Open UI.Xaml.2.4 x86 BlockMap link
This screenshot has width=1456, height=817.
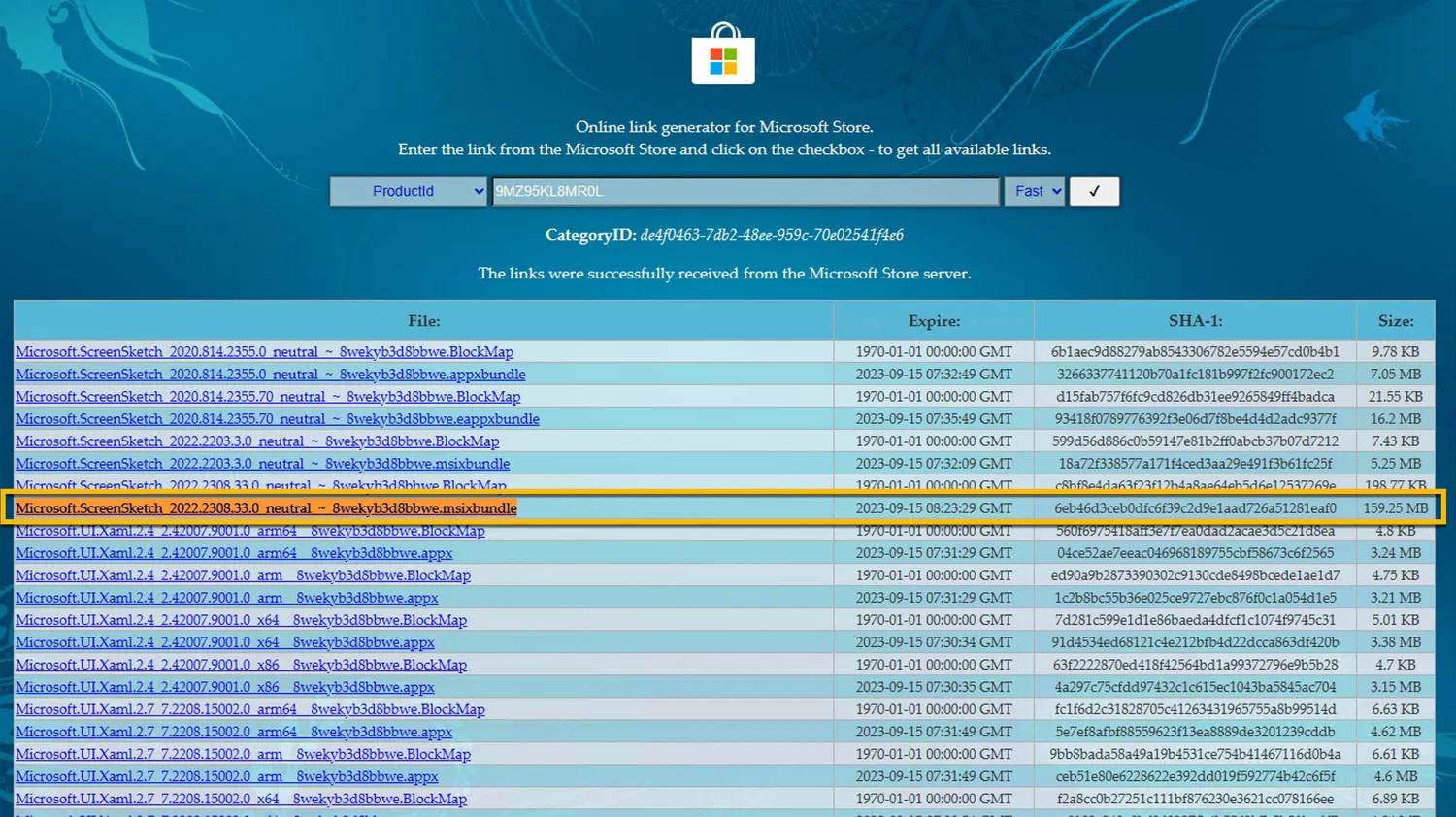[241, 665]
